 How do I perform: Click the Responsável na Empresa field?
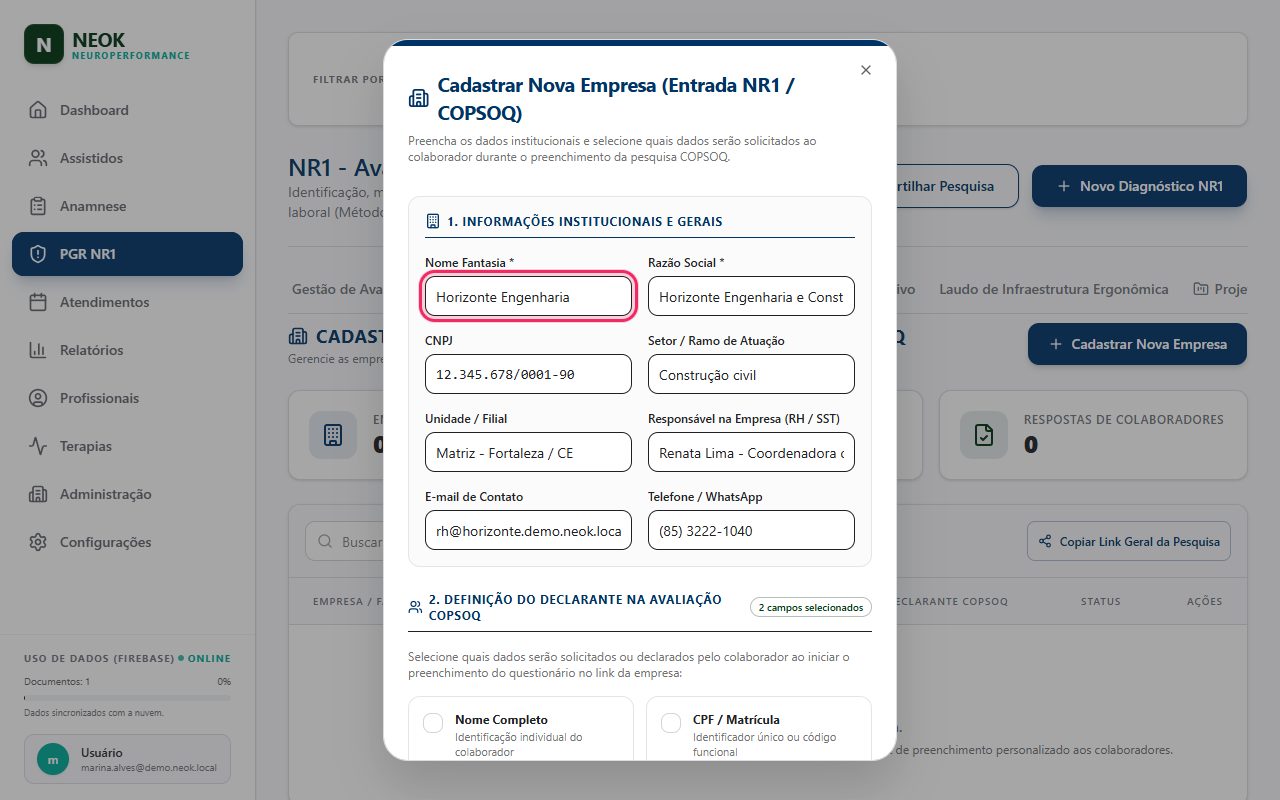(x=751, y=453)
